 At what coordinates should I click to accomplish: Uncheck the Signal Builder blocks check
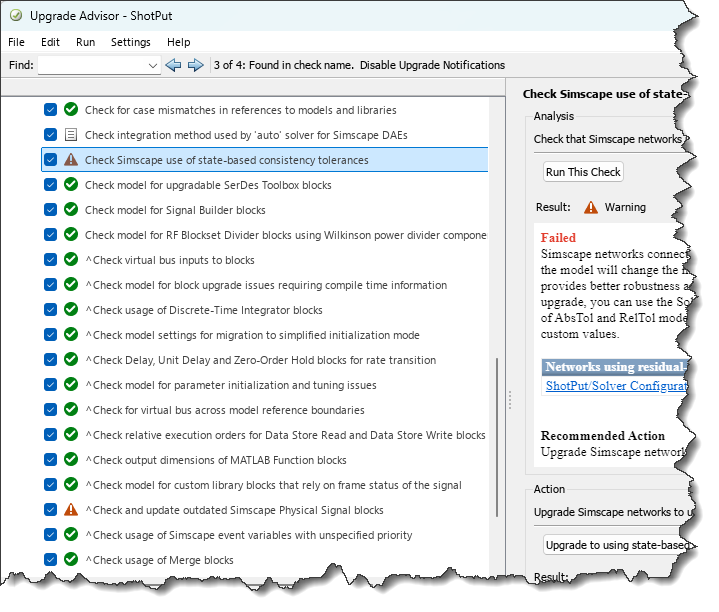(51, 210)
